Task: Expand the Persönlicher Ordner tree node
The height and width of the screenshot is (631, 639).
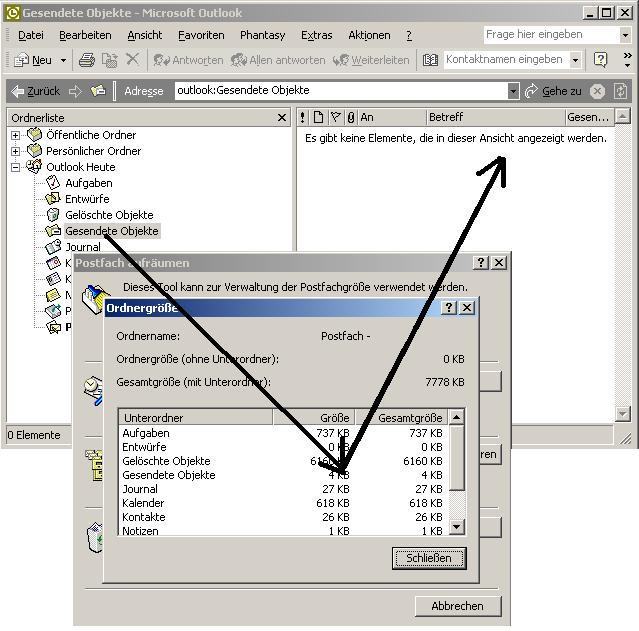Action: pos(16,151)
